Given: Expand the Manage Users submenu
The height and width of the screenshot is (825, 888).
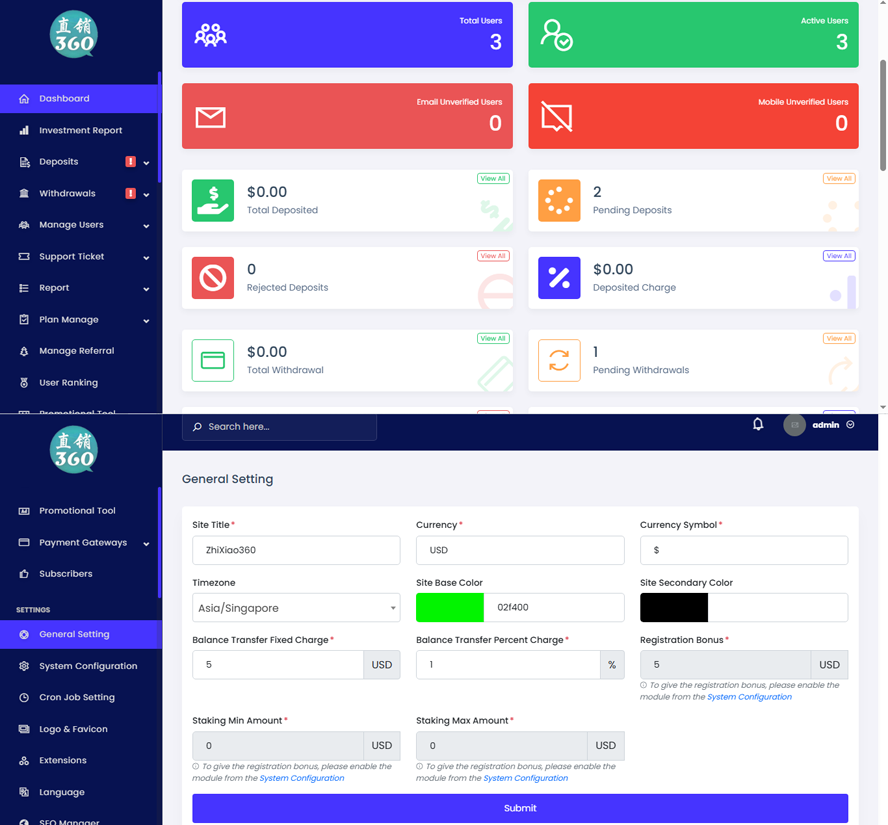Looking at the screenshot, I should (80, 225).
